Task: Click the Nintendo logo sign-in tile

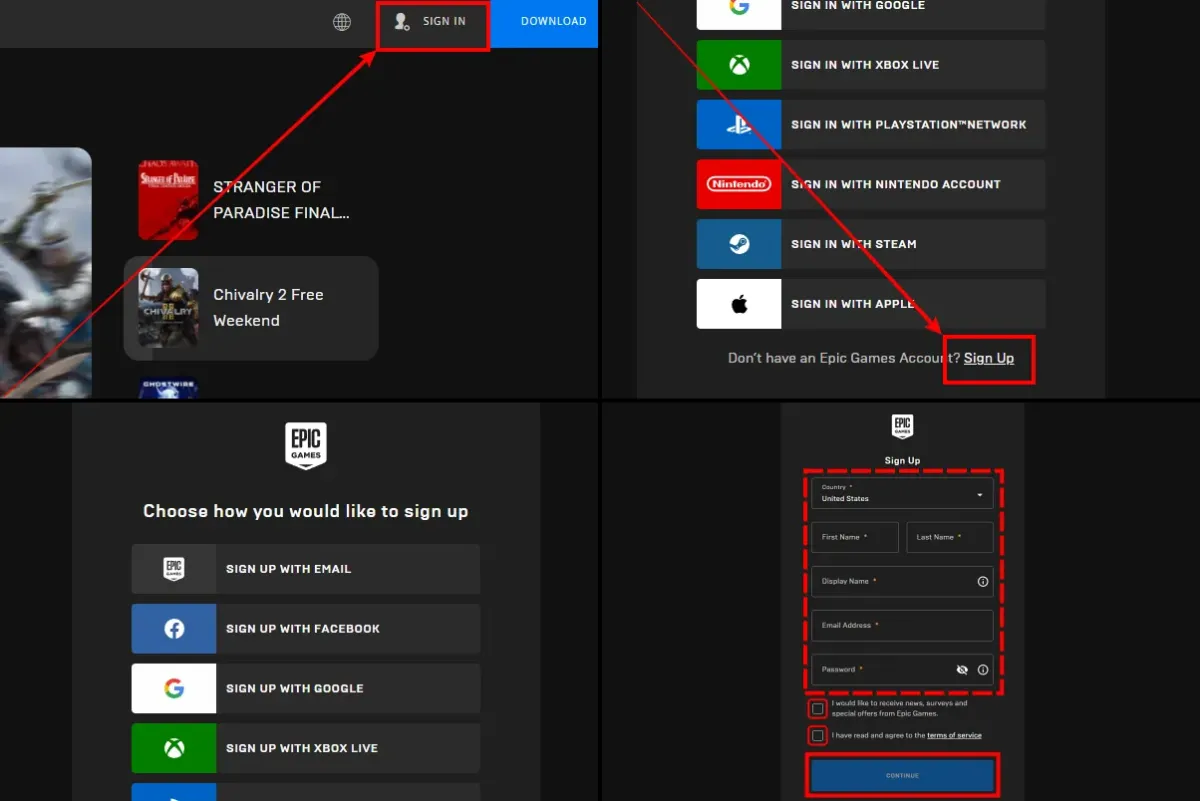Action: pos(739,184)
